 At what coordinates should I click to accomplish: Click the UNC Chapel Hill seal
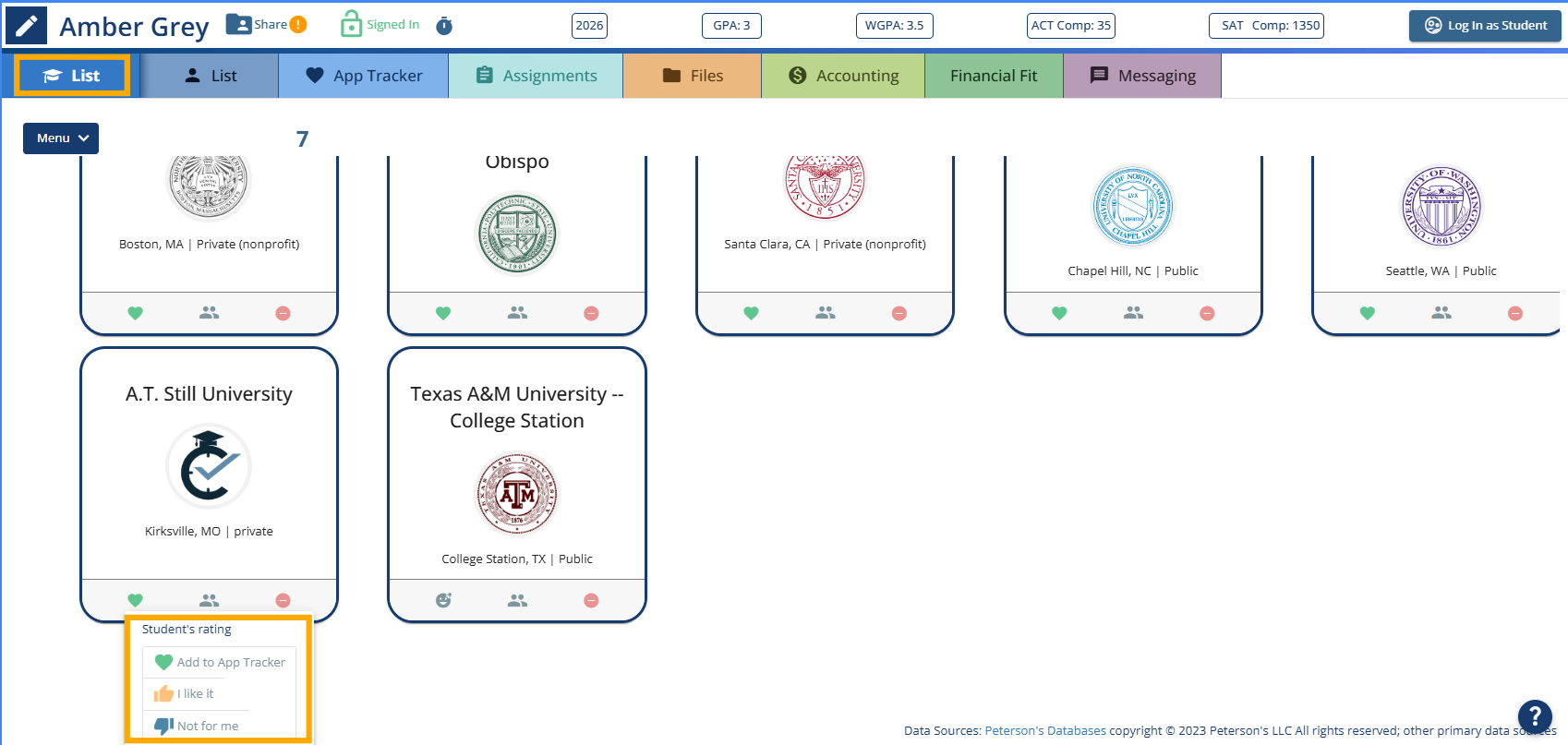coord(1133,207)
